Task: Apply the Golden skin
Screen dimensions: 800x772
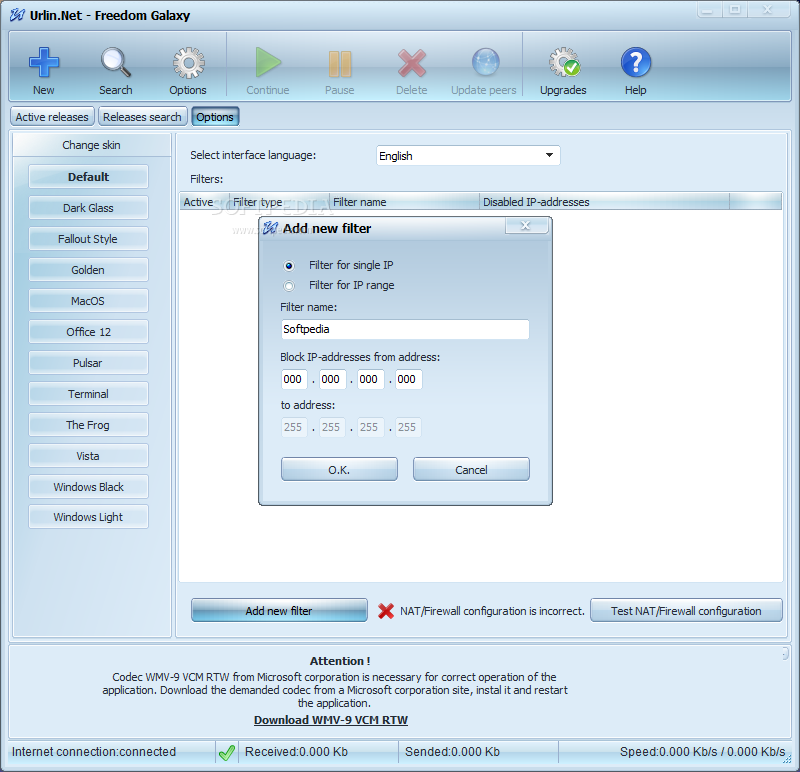Action: (x=88, y=270)
